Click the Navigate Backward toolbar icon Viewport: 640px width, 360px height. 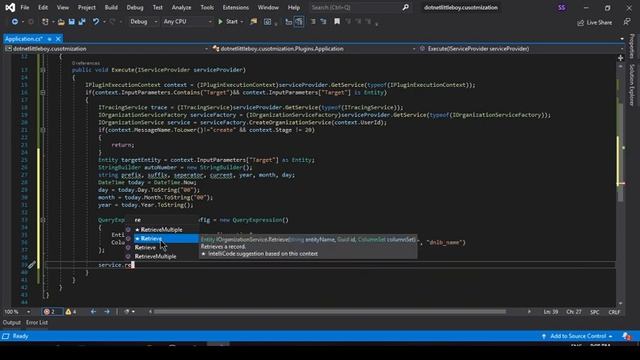(15, 22)
